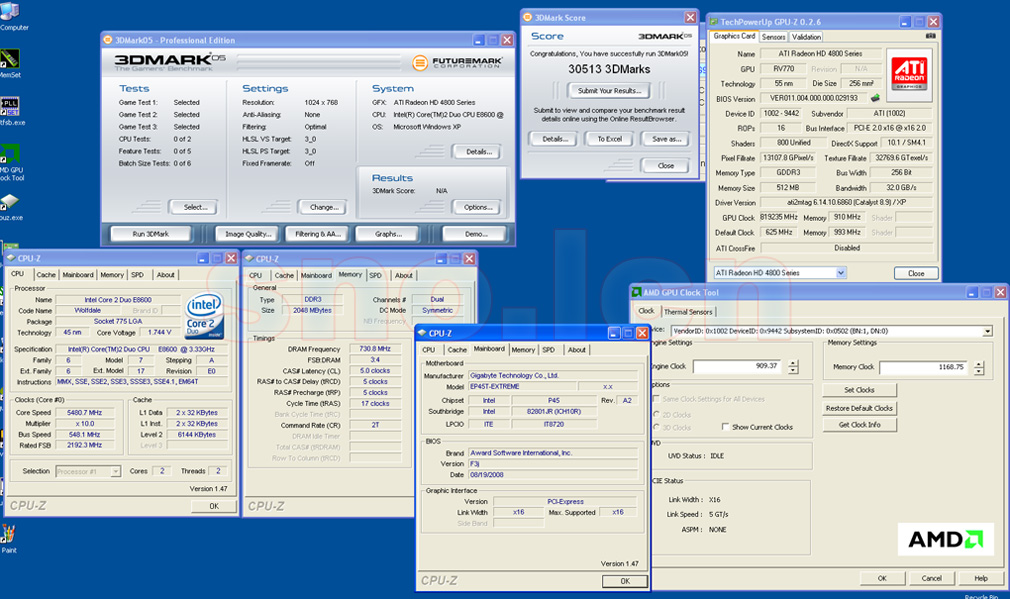Screen dimensions: 1010x599
Task: Click Change button under Settings
Action: [x=322, y=207]
